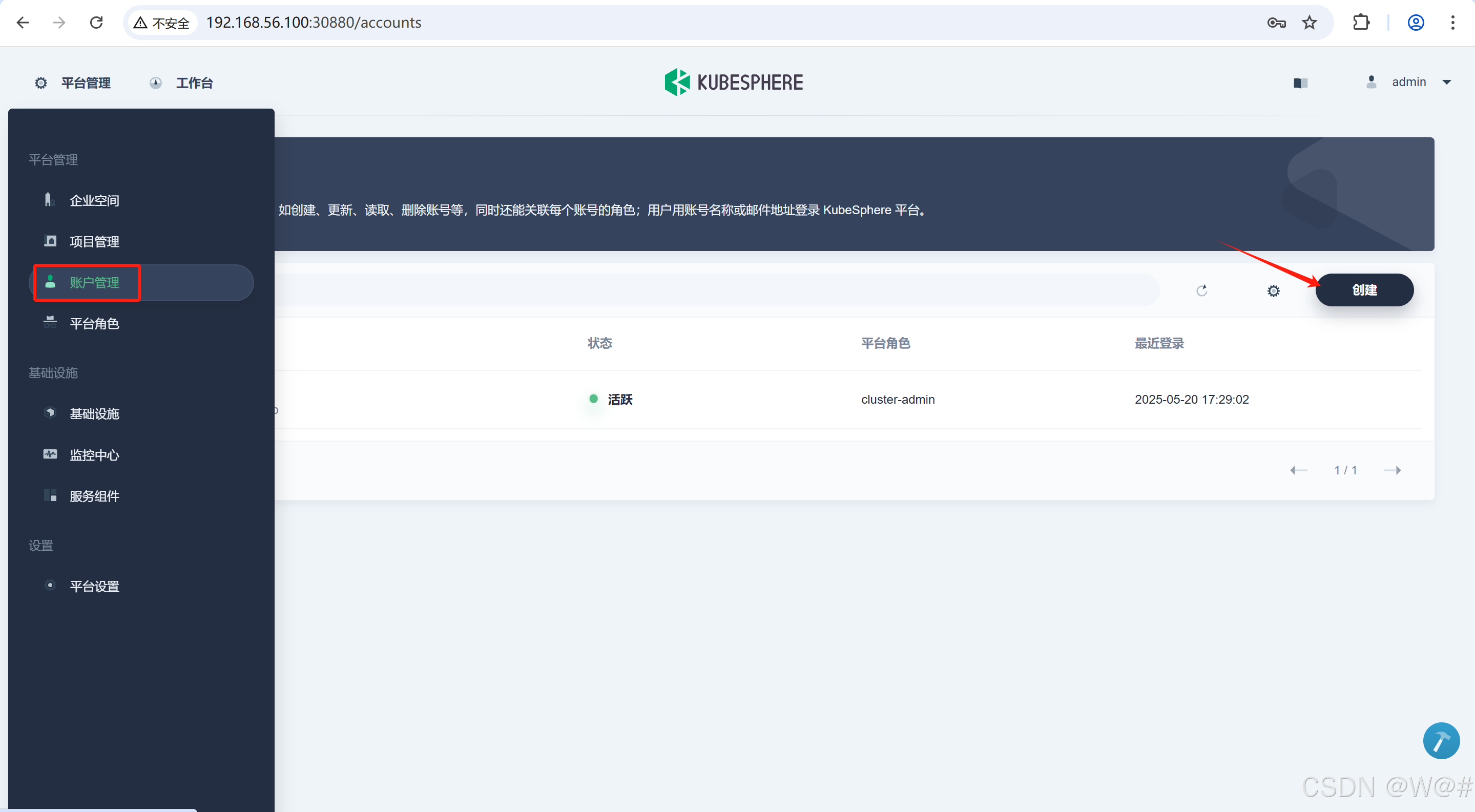Click the accounts search input field
1475x812 pixels.
pyautogui.click(x=716, y=290)
